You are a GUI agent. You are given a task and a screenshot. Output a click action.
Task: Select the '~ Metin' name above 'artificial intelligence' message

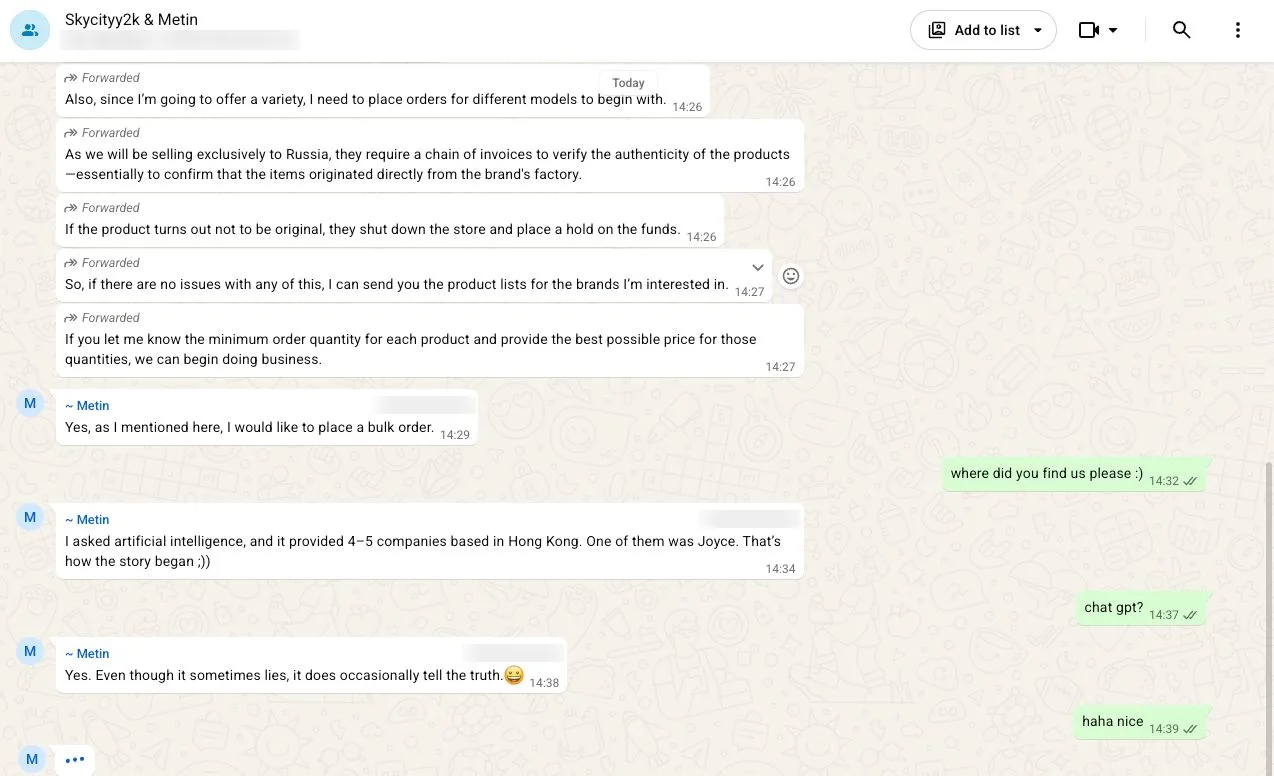tap(87, 519)
